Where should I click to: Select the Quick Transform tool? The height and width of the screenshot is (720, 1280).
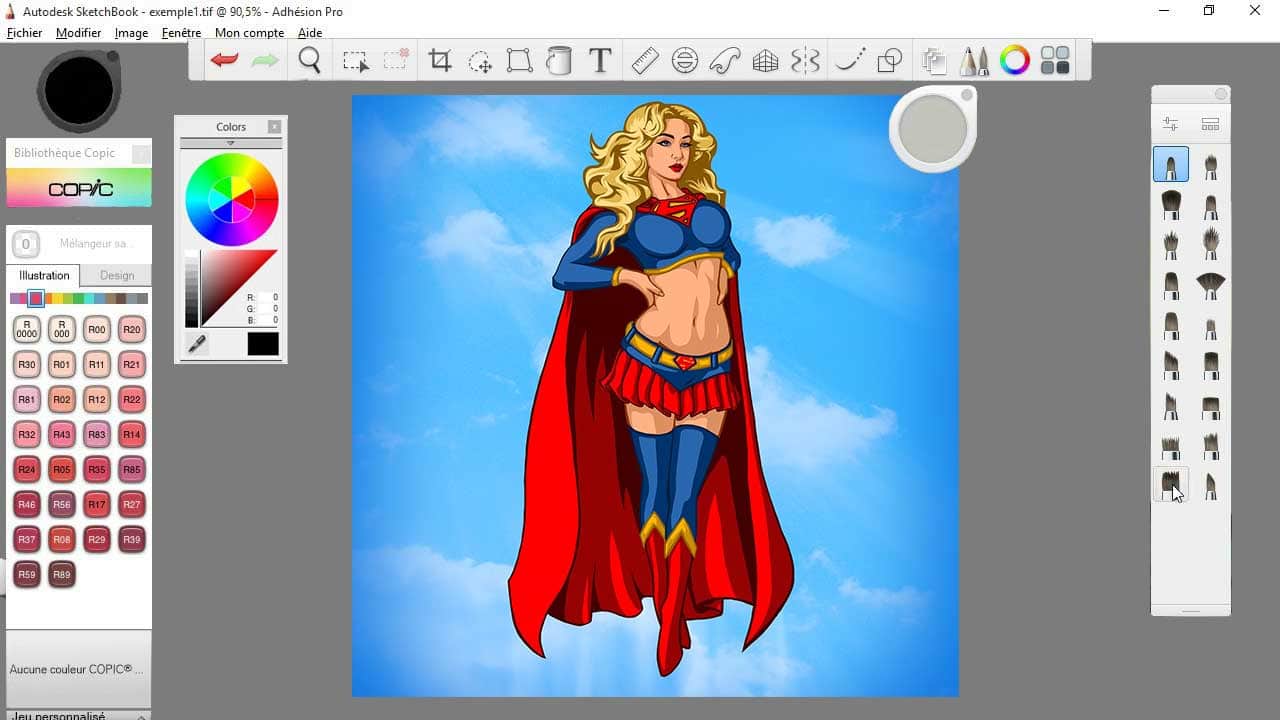coord(480,62)
